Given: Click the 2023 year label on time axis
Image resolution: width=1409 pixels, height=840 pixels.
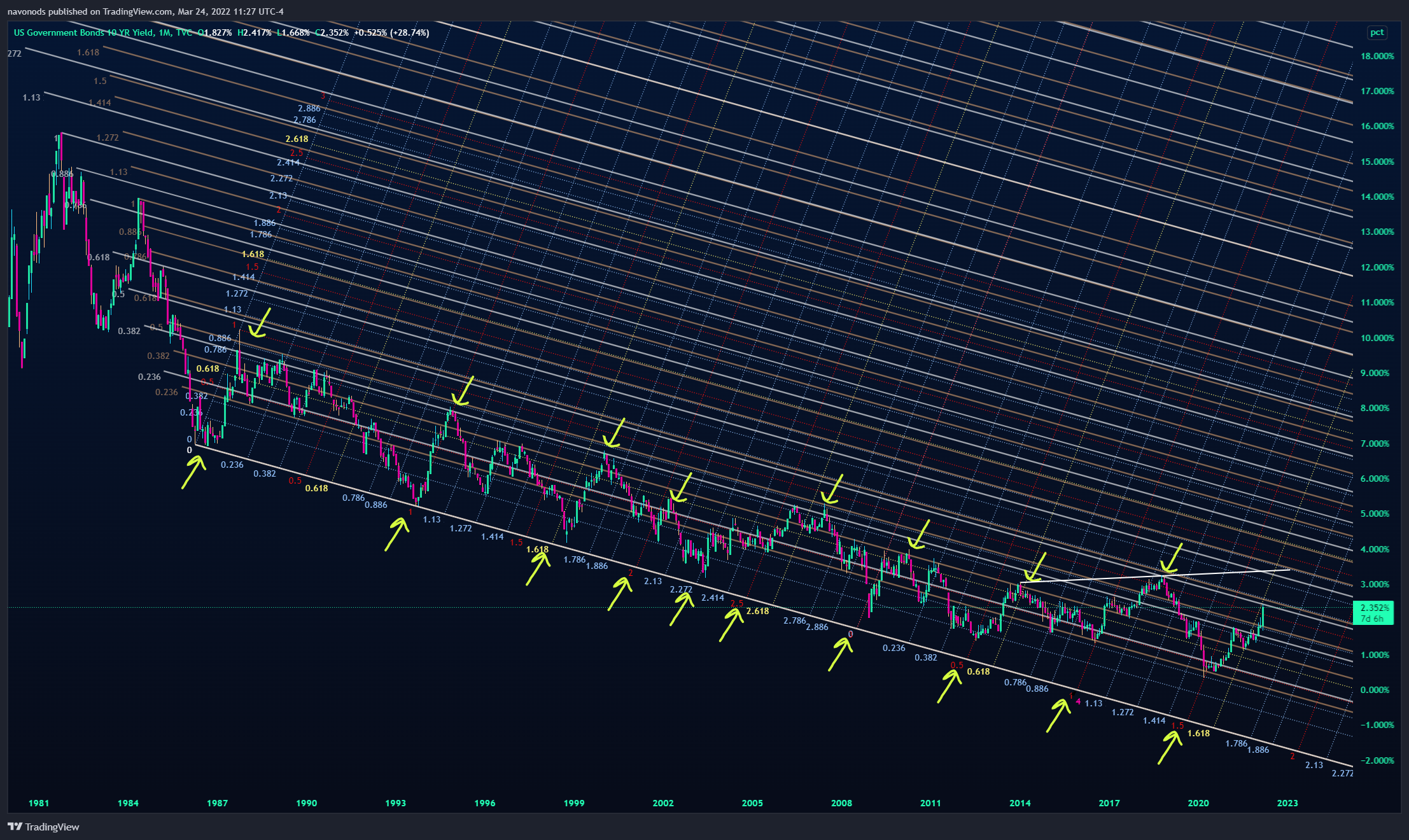Looking at the screenshot, I should pyautogui.click(x=1287, y=803).
